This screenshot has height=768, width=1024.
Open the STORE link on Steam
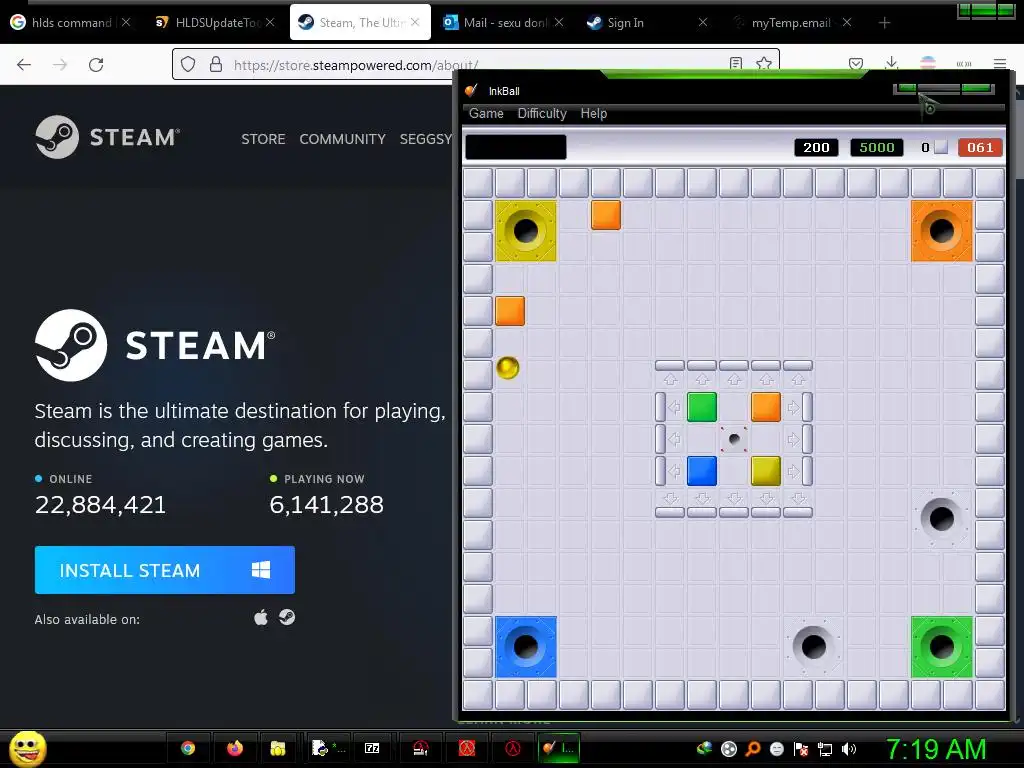[263, 139]
